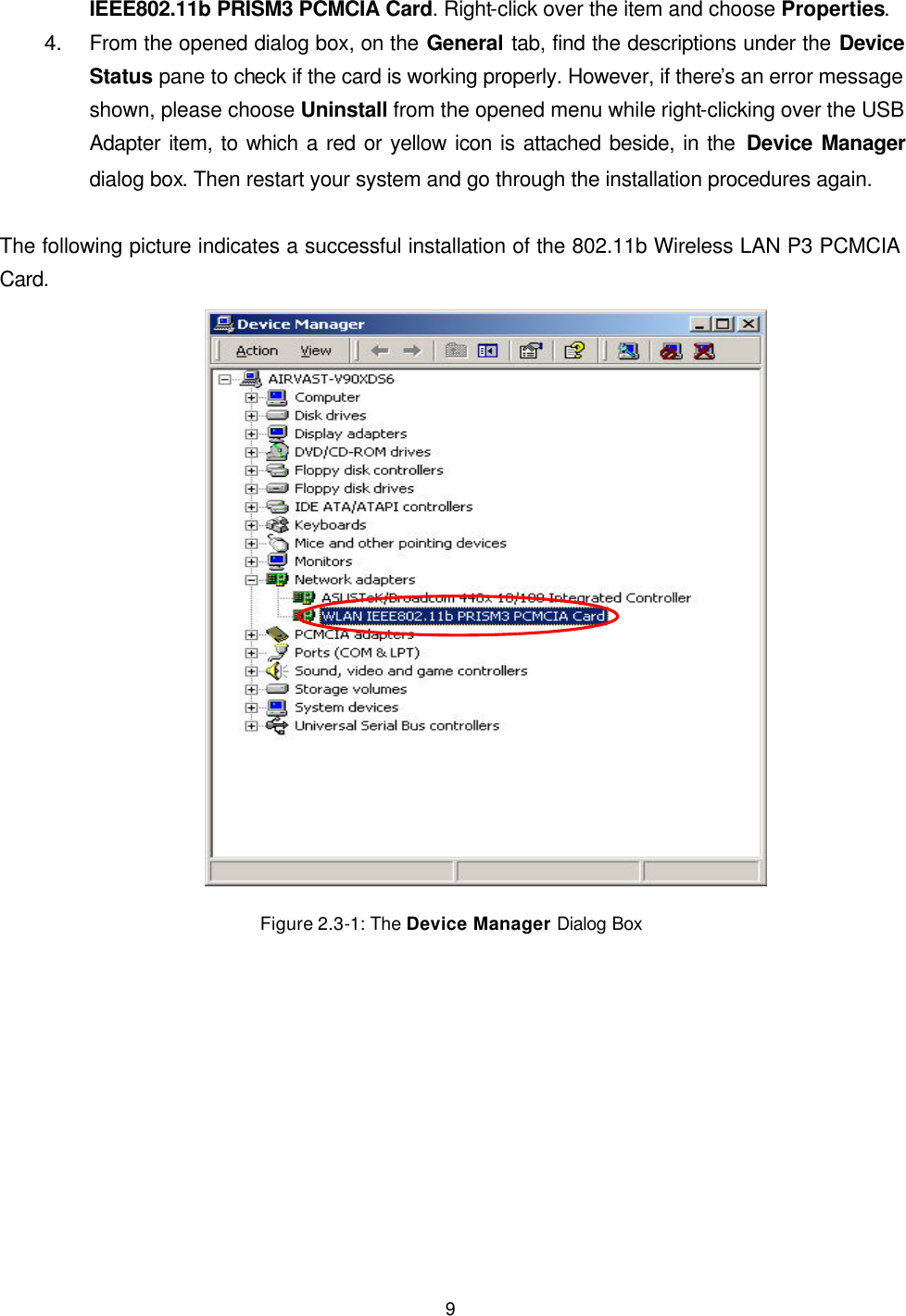906x1316 pixels.
Task: Click the back arrow navigation button
Action: [382, 350]
